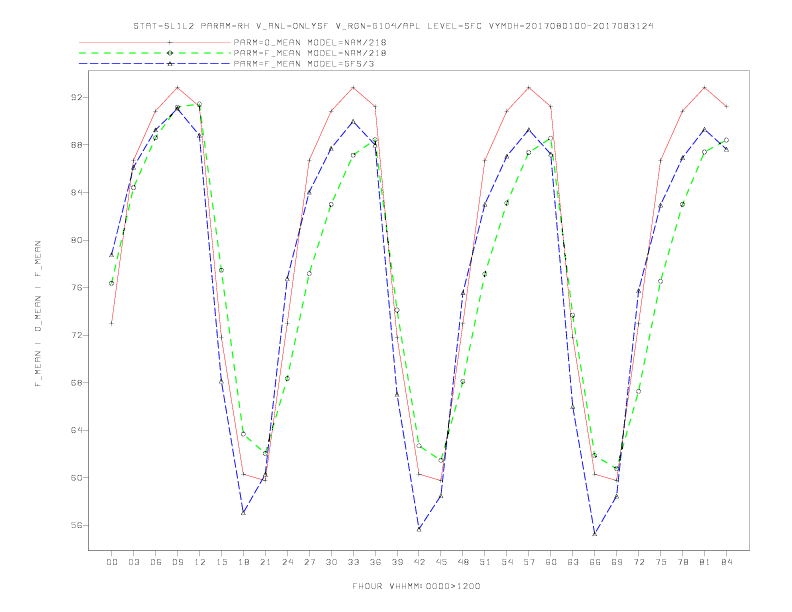Click x-axis forecast hour label 72
This screenshot has height=612, width=792.
pos(639,562)
